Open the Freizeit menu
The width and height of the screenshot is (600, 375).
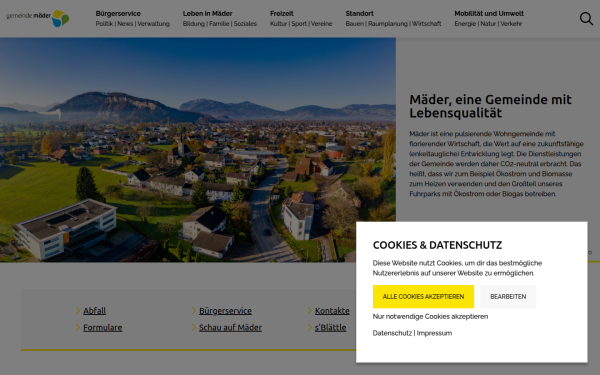[x=282, y=13]
